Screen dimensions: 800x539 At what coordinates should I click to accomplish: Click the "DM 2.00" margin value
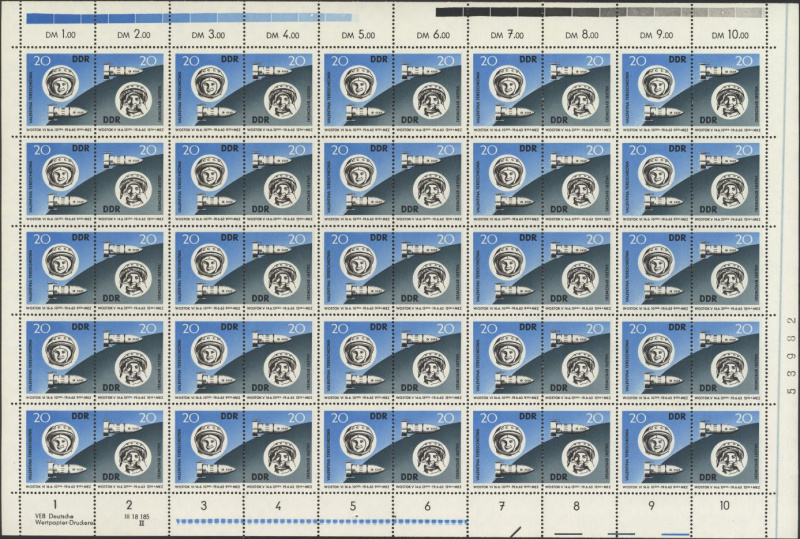click(134, 35)
